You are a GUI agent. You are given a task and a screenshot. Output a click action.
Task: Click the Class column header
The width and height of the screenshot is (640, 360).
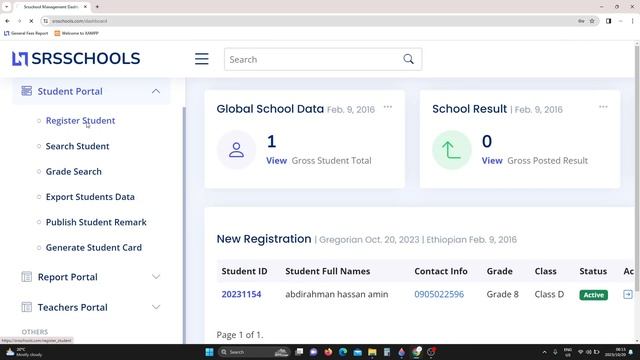(545, 271)
